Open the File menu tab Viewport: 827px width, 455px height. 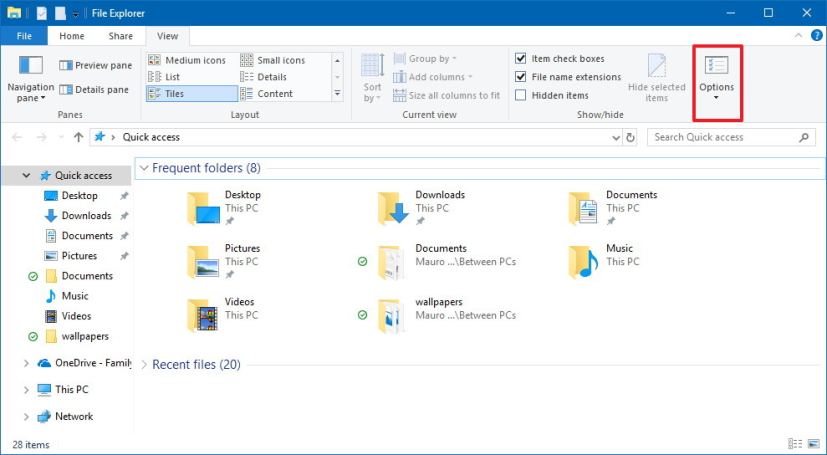24,36
